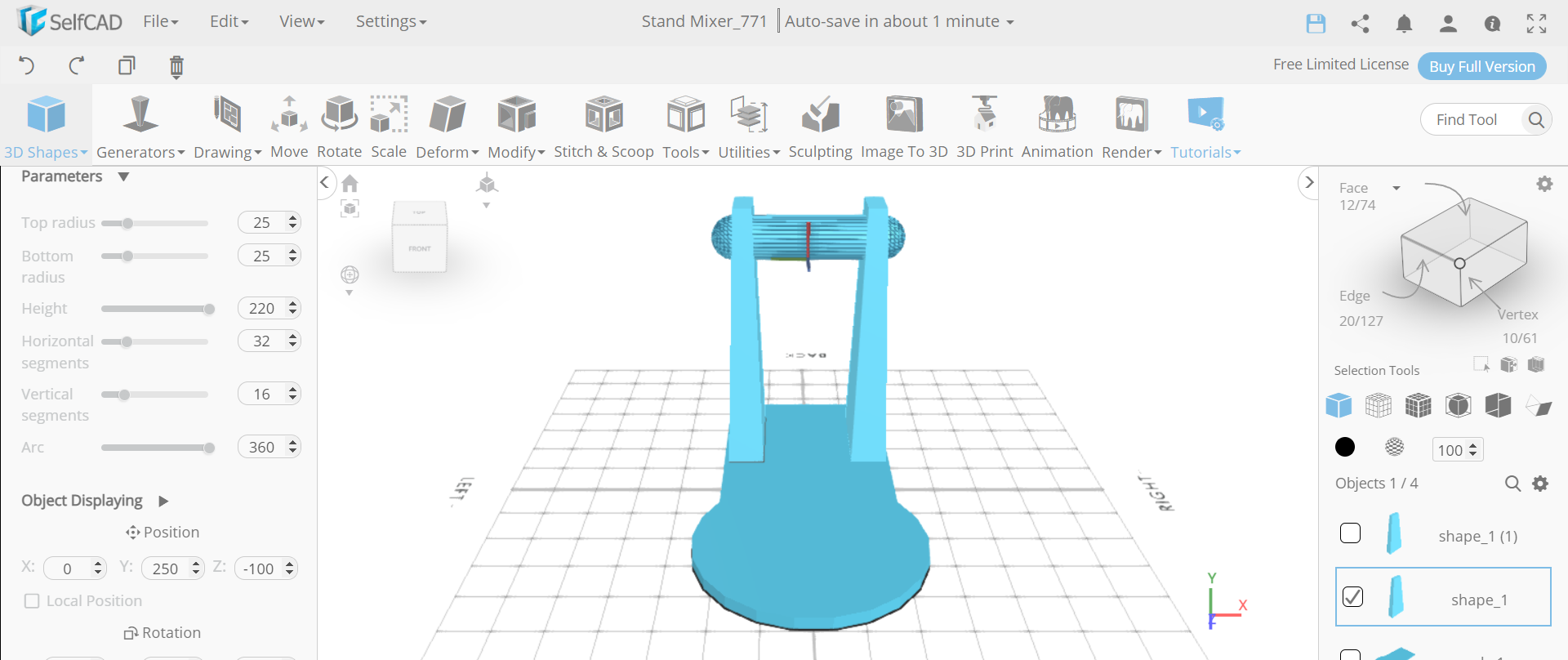Viewport: 1568px width, 660px height.
Task: Open the Image To 3D tool
Action: pyautogui.click(x=904, y=127)
